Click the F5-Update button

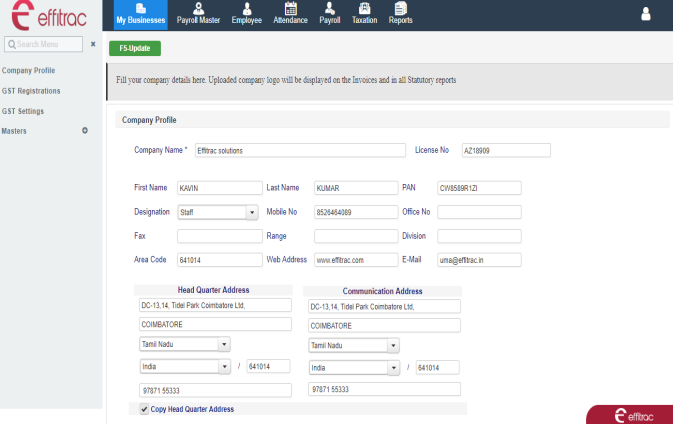coord(135,48)
